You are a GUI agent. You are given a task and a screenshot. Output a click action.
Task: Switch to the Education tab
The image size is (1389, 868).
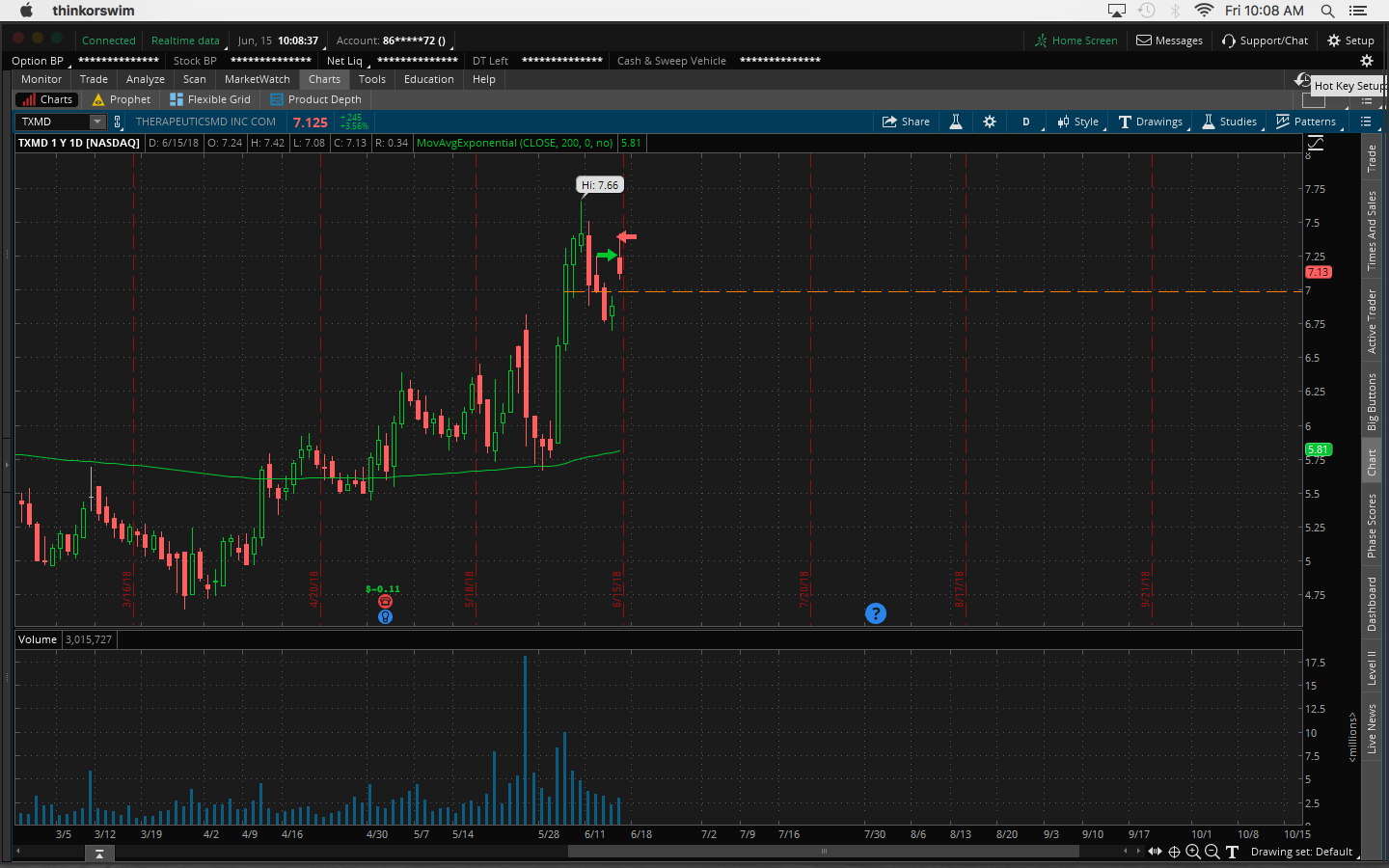click(x=429, y=79)
